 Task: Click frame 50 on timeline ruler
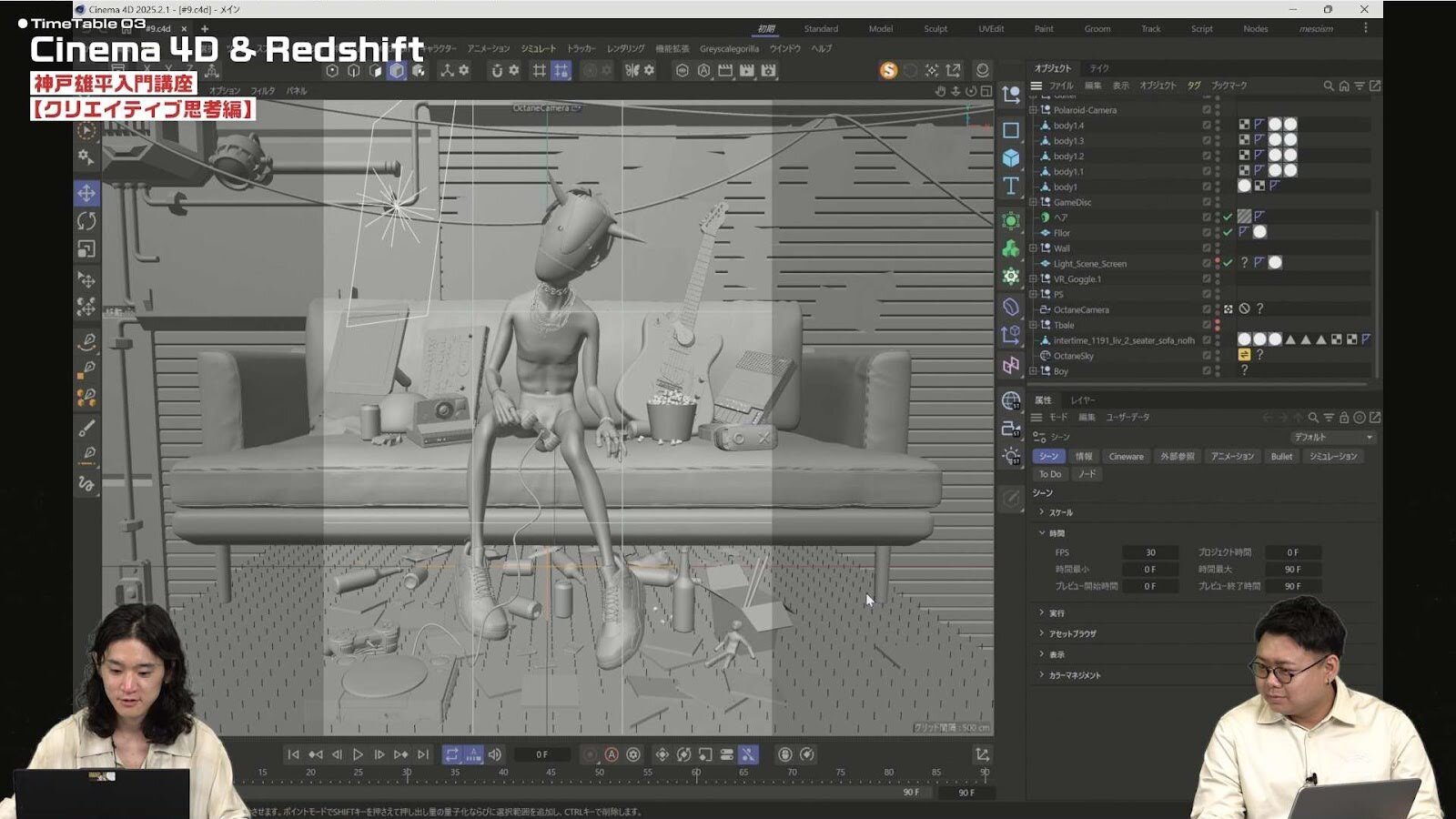(599, 773)
